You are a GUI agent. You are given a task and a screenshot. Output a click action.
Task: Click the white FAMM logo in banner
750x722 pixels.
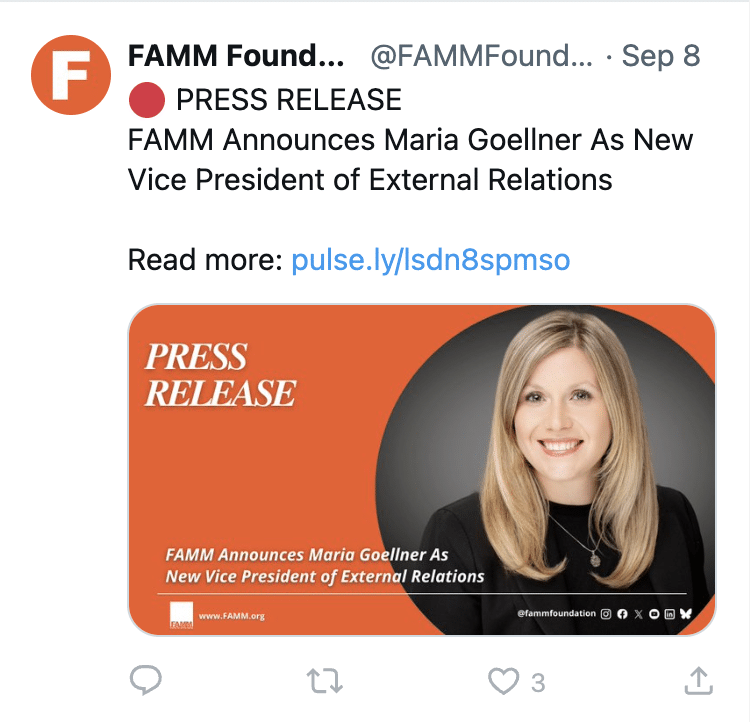[181, 615]
